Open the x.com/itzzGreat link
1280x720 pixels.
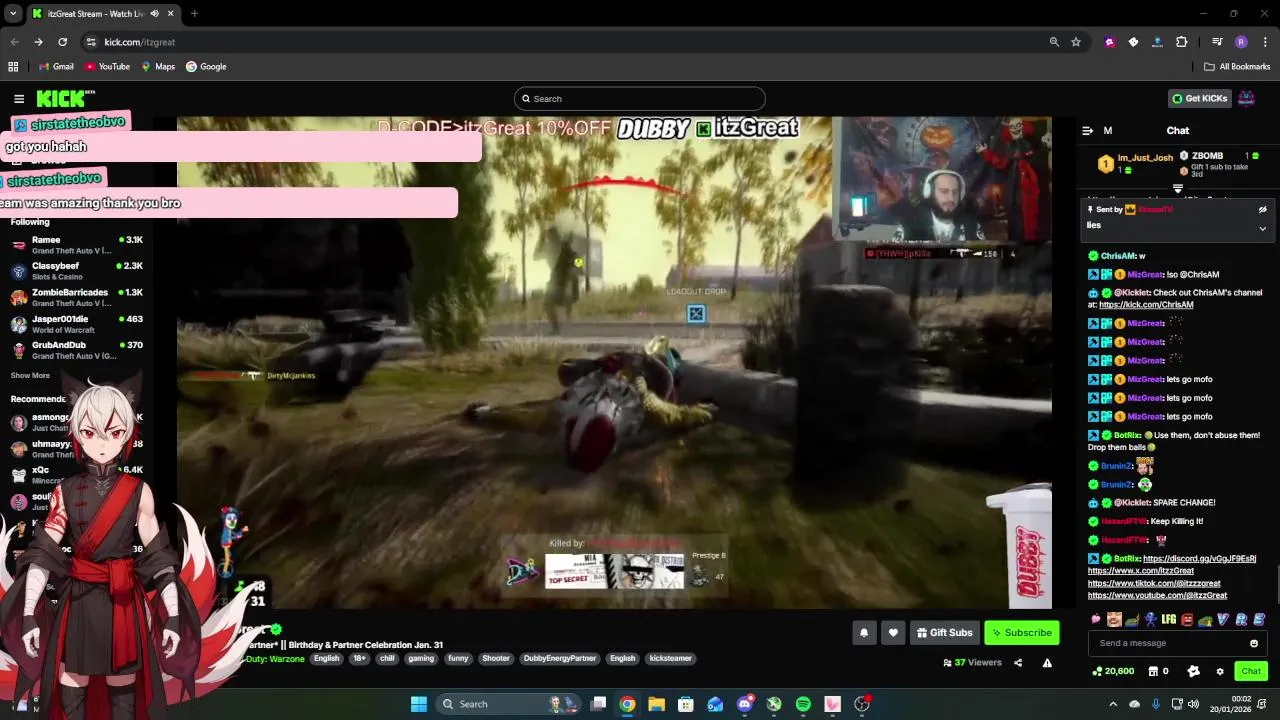pos(1141,571)
